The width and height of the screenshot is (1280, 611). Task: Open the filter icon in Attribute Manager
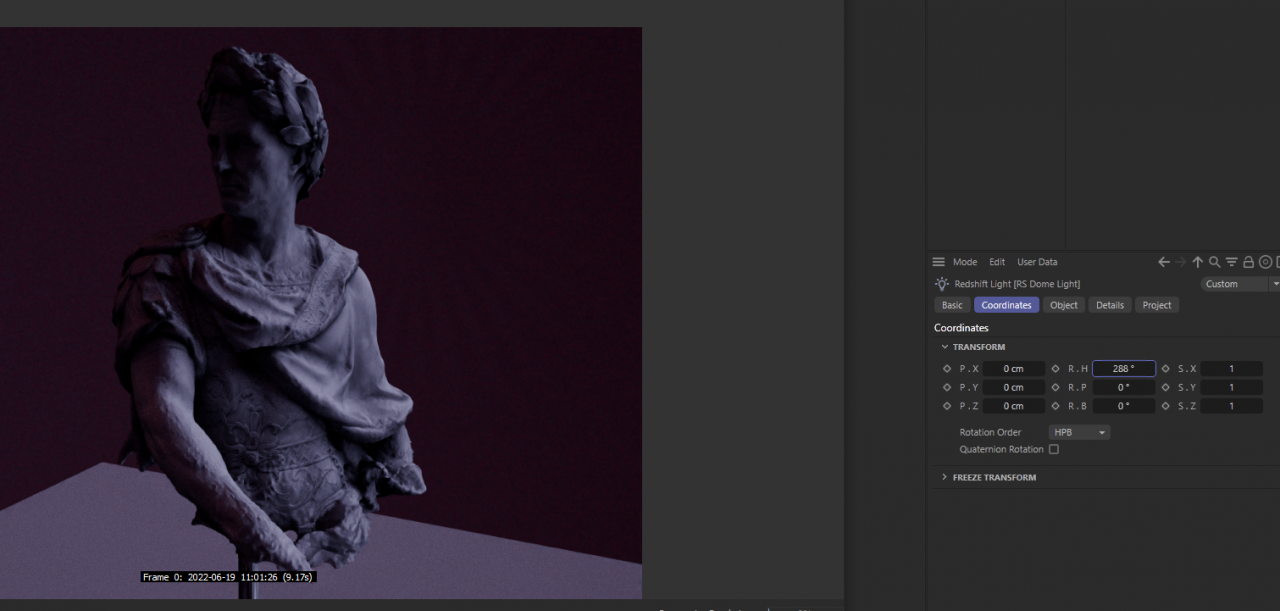click(1232, 262)
